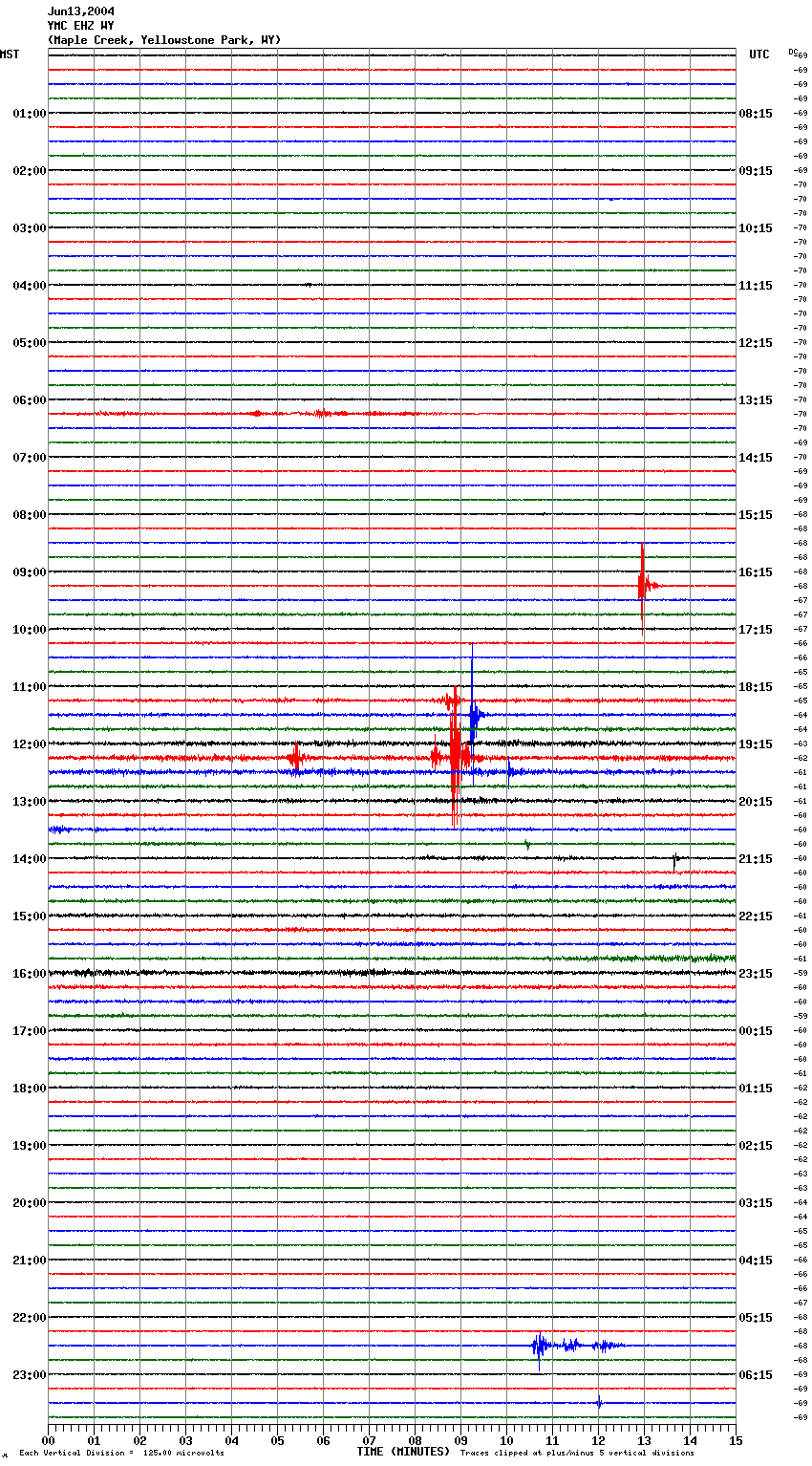
Task: Click the Maple Creek, Yellowstone Park location title
Action: (164, 40)
